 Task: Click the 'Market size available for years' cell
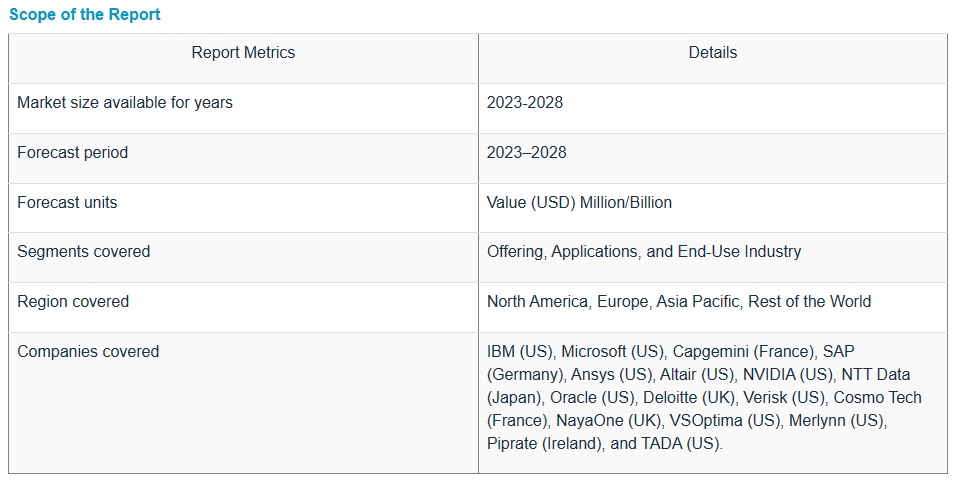tap(125, 103)
